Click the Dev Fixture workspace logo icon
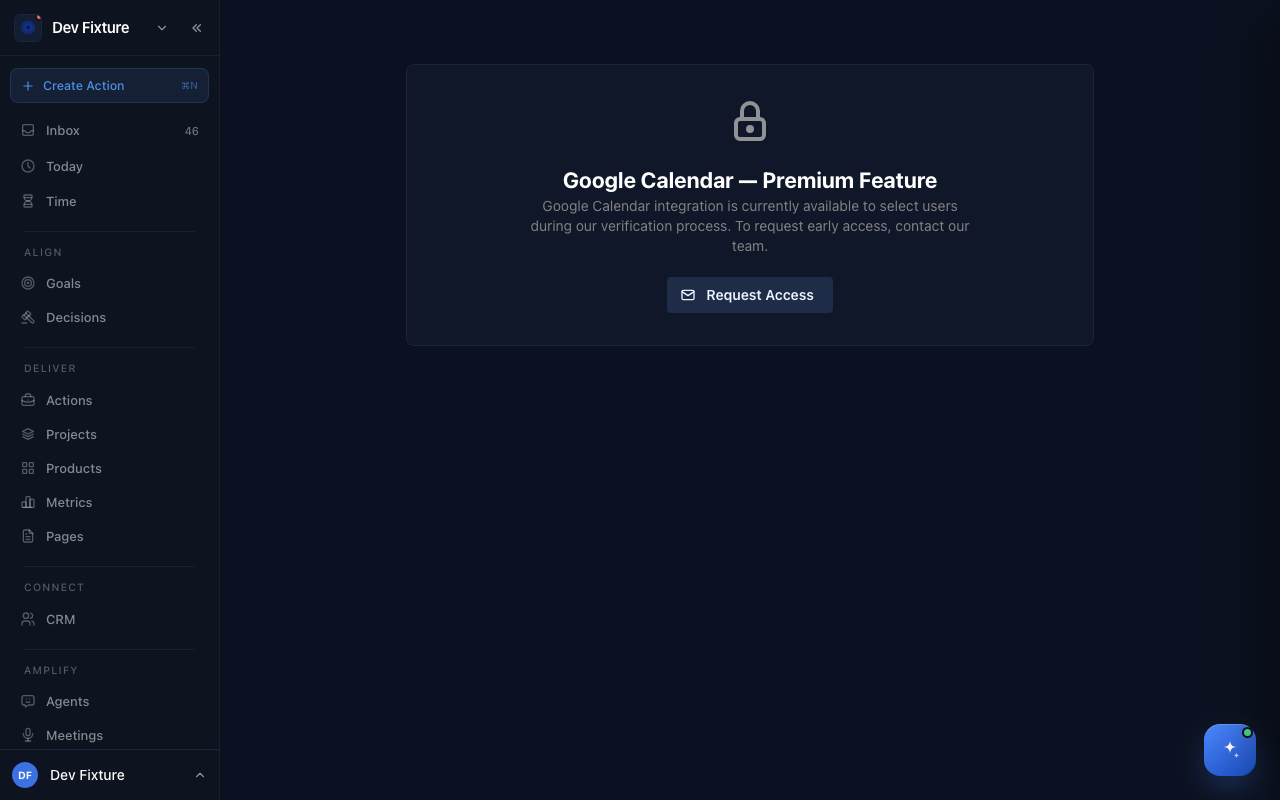 pyautogui.click(x=28, y=28)
